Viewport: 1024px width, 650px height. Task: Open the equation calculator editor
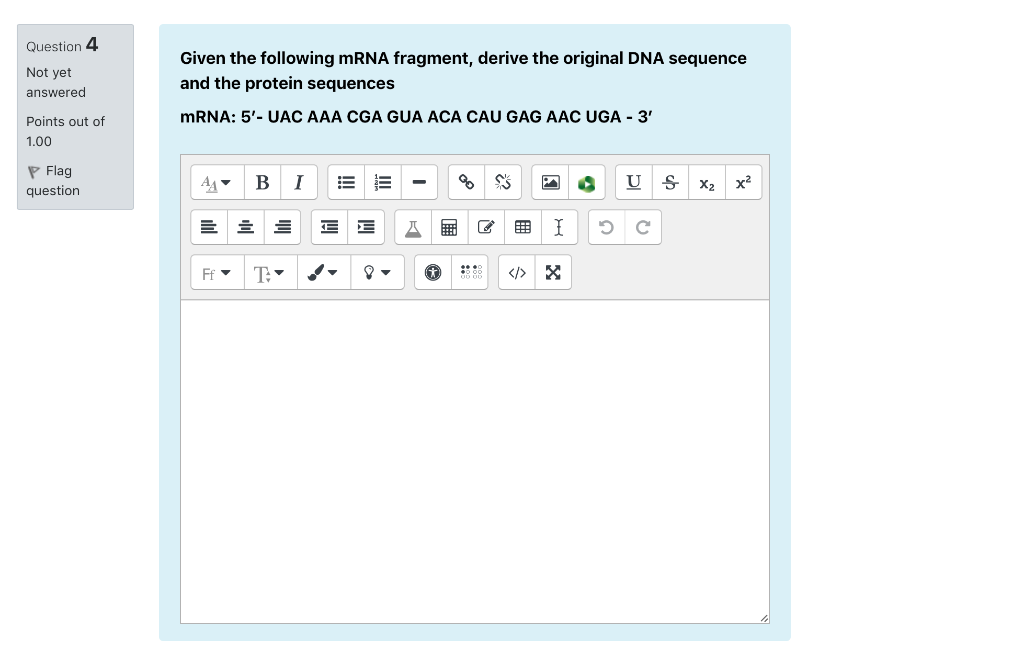coord(449,227)
